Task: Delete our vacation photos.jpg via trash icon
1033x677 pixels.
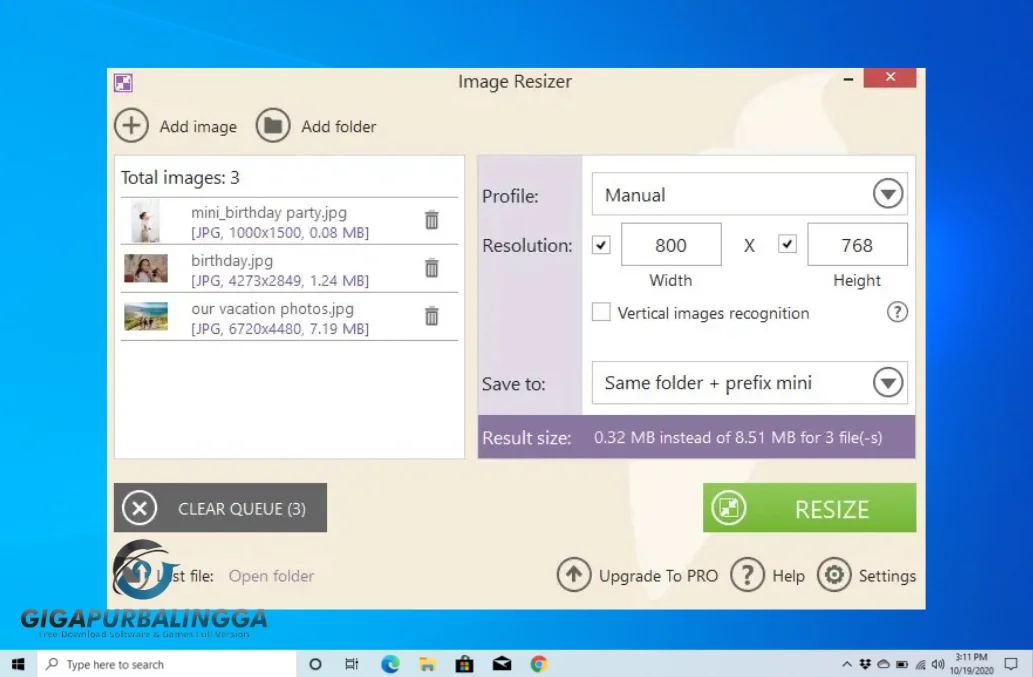Action: (x=431, y=316)
